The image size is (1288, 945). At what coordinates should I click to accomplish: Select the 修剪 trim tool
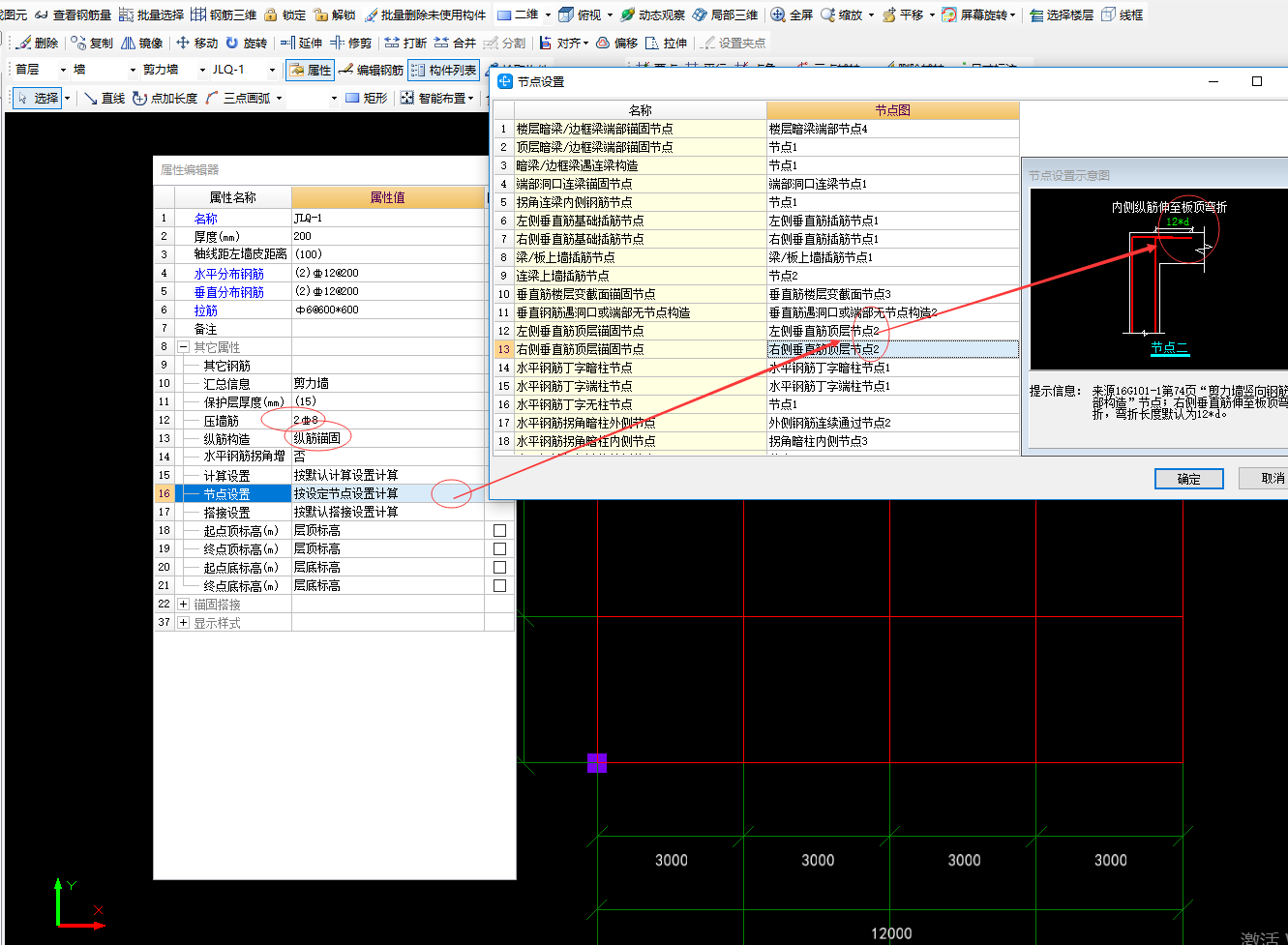[x=350, y=43]
